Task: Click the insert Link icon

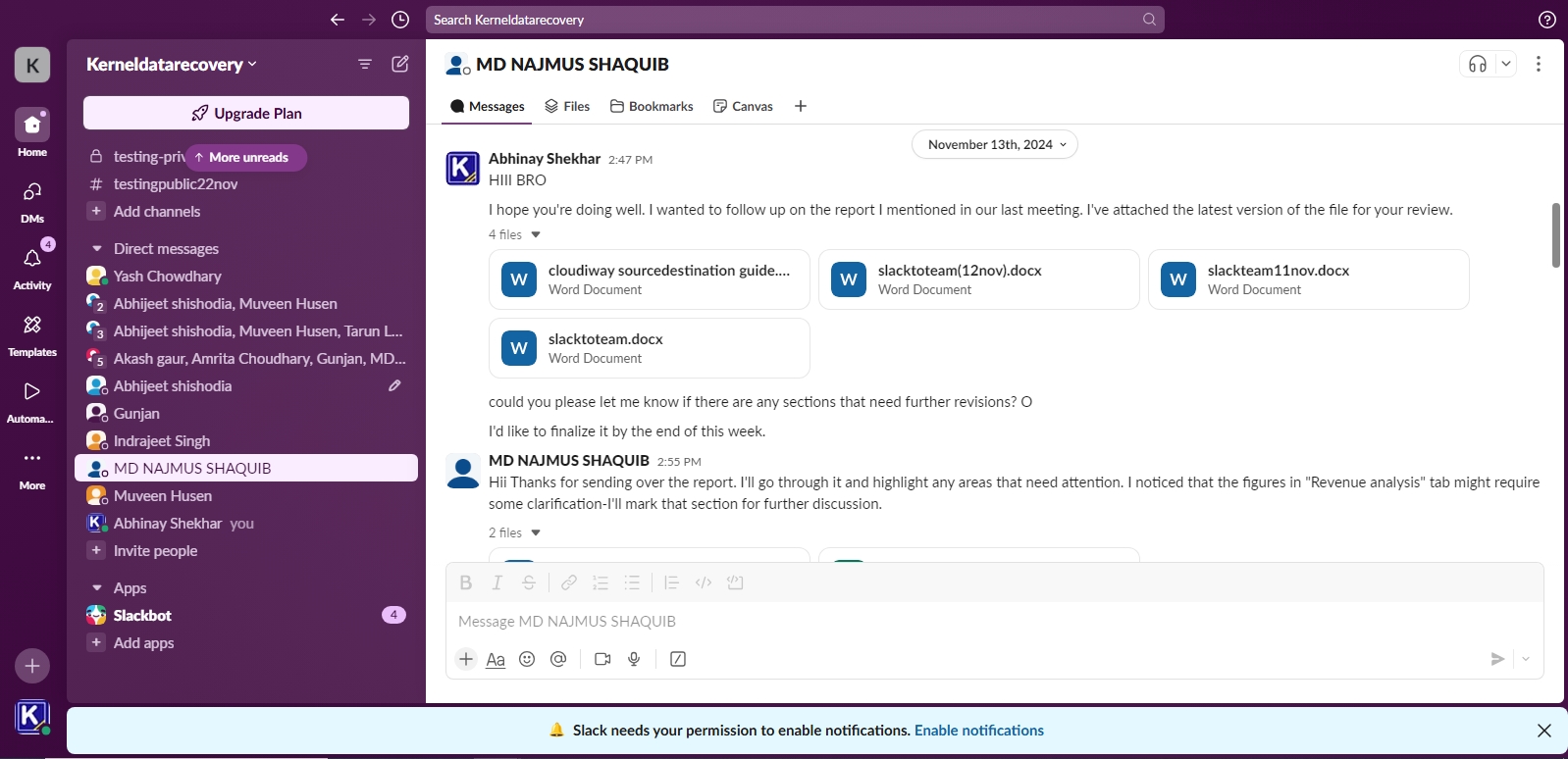Action: 569,582
